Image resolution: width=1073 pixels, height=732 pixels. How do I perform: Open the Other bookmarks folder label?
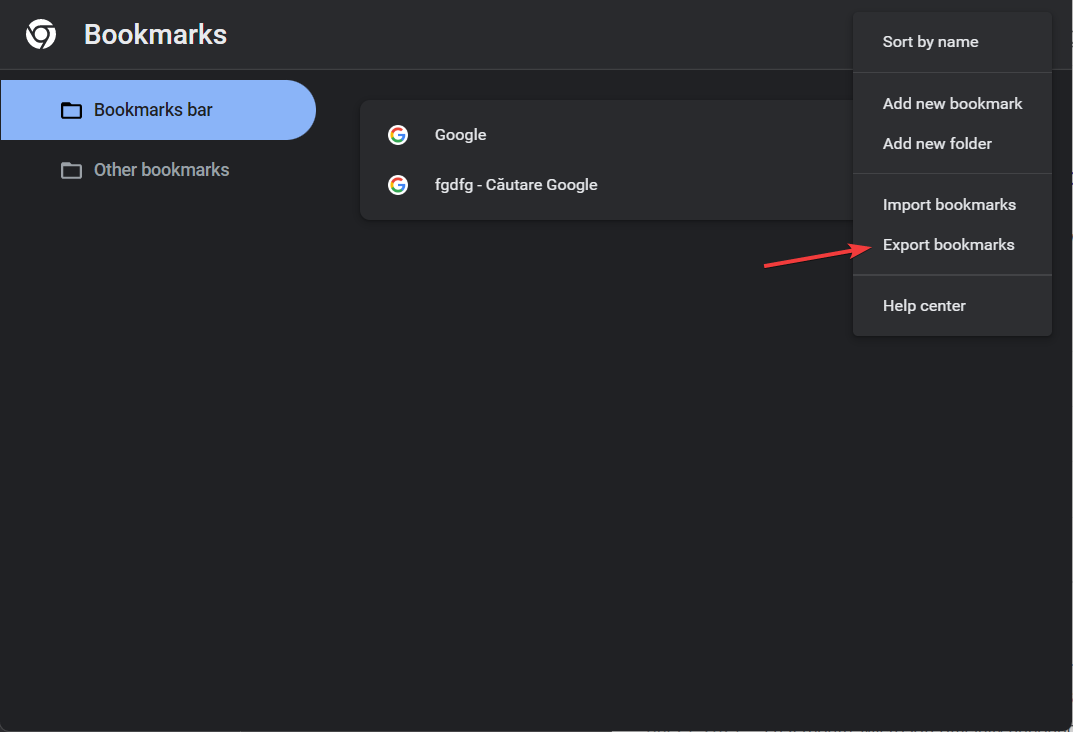coord(161,170)
